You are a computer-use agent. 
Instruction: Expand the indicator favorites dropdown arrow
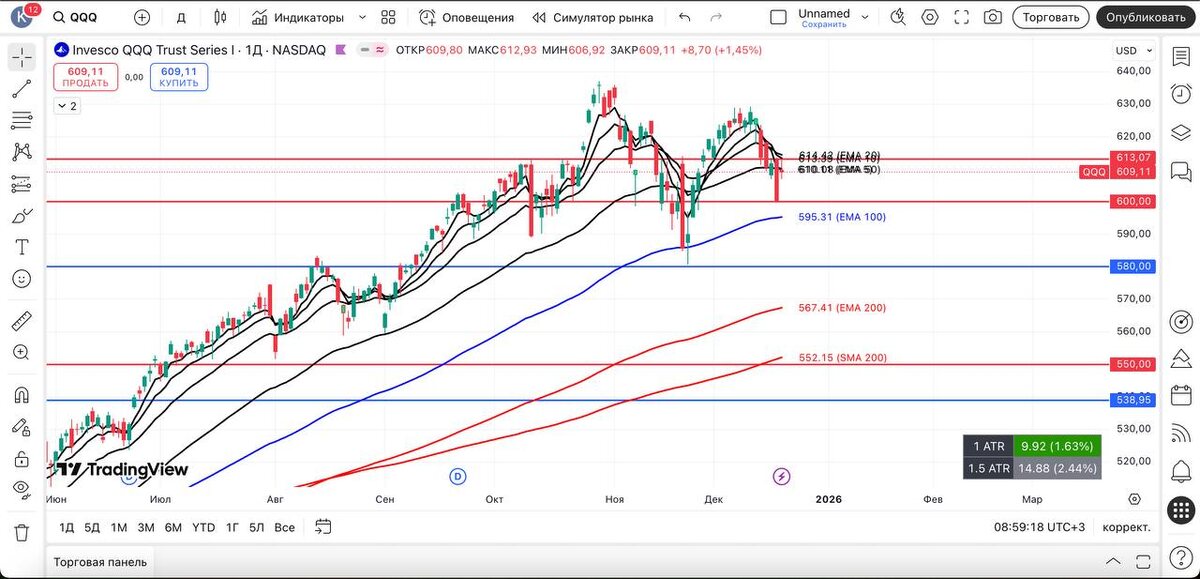point(362,17)
